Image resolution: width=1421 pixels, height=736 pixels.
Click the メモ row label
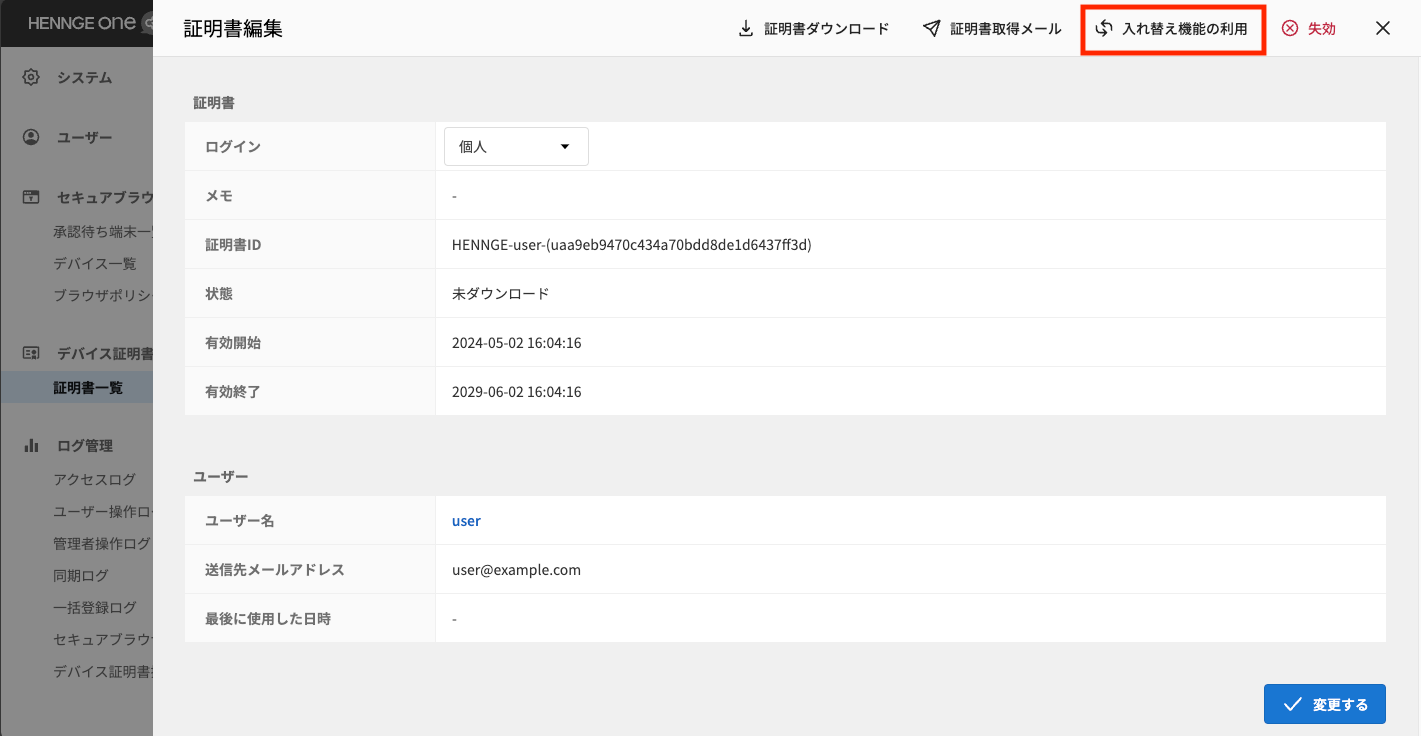point(219,196)
